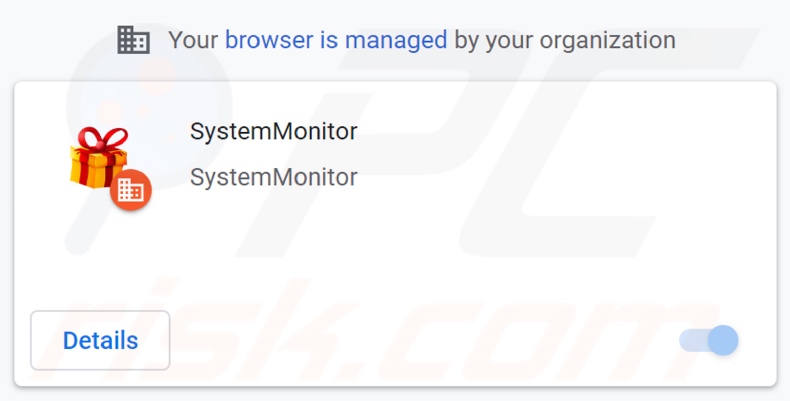Click the light-blue track of the switch
The image size is (790, 401).
point(691,340)
